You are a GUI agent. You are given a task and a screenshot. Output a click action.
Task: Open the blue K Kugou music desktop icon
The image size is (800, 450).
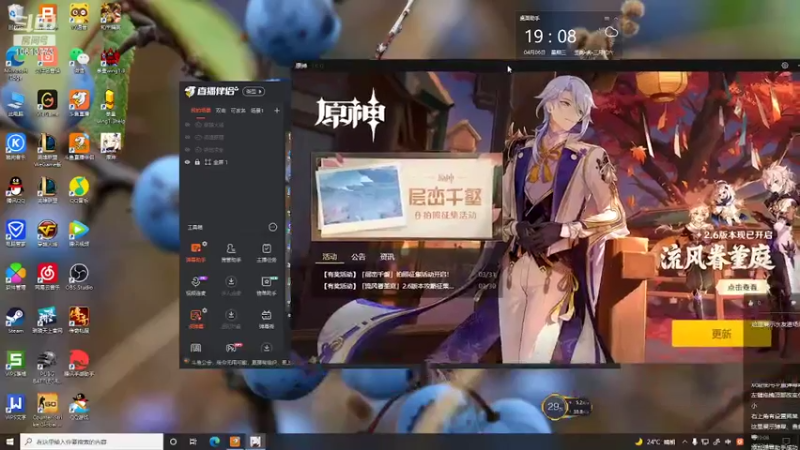pos(15,146)
